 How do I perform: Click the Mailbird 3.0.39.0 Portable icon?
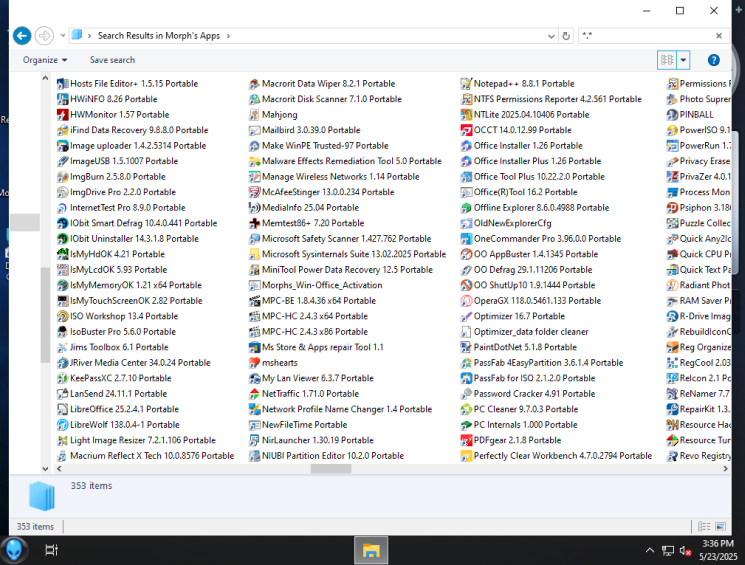pos(254,130)
